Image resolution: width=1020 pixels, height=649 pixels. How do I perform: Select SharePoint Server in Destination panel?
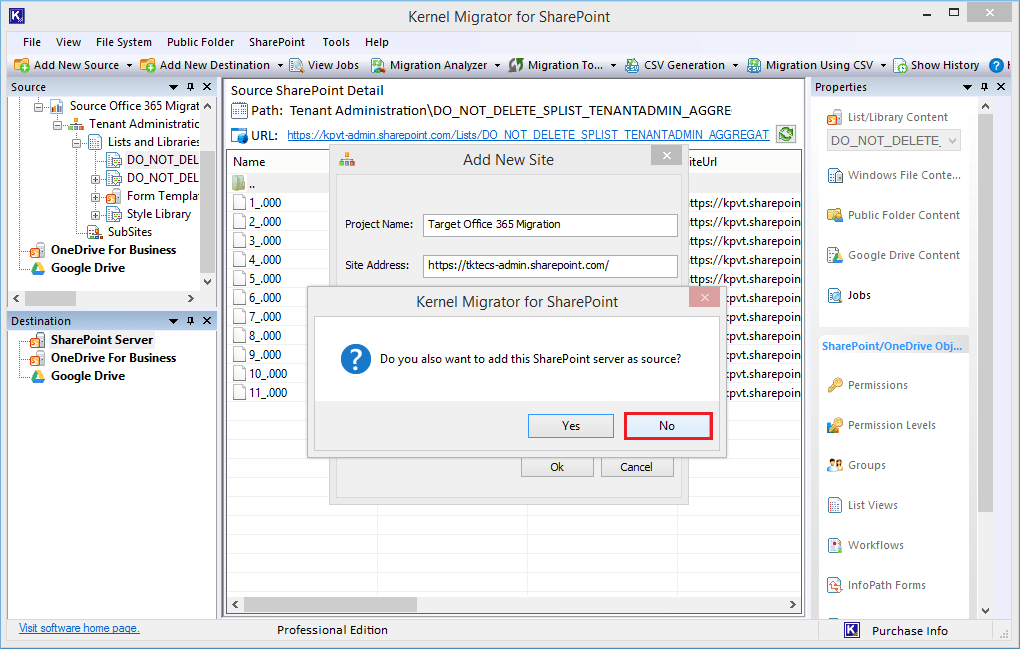coord(101,339)
